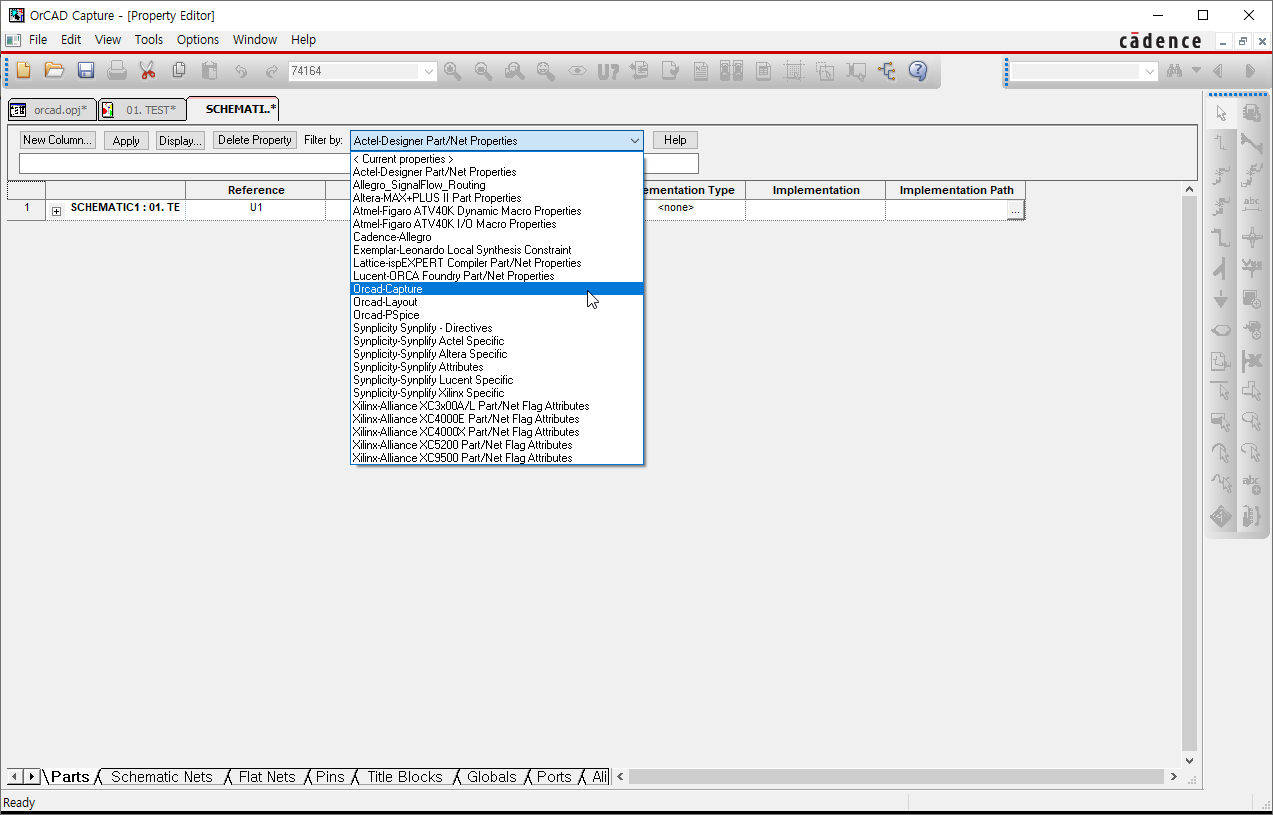Click the New document toolbar icon
1273x815 pixels.
pos(23,71)
